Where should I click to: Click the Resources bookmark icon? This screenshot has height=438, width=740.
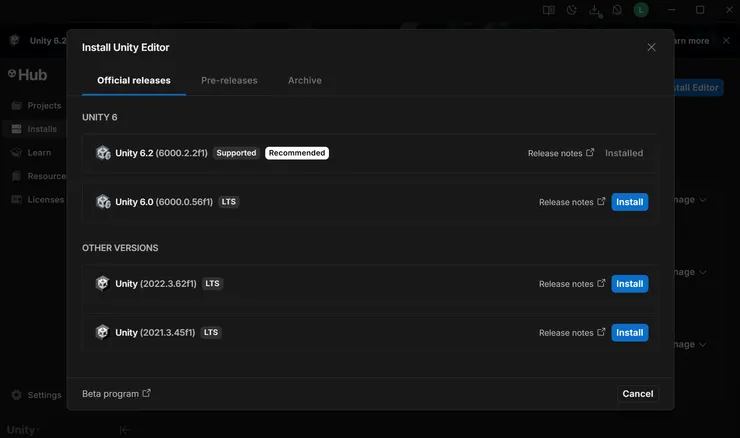point(17,176)
